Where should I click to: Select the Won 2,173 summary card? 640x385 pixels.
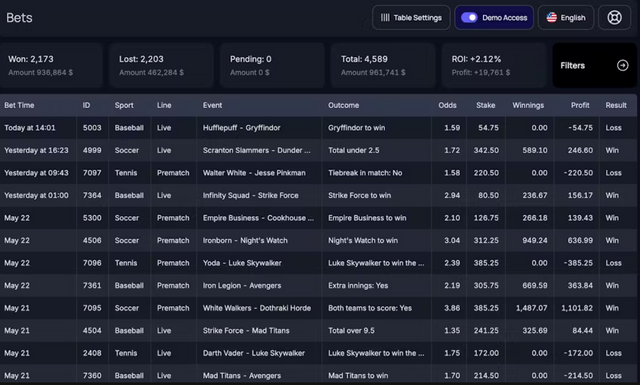tap(51, 65)
